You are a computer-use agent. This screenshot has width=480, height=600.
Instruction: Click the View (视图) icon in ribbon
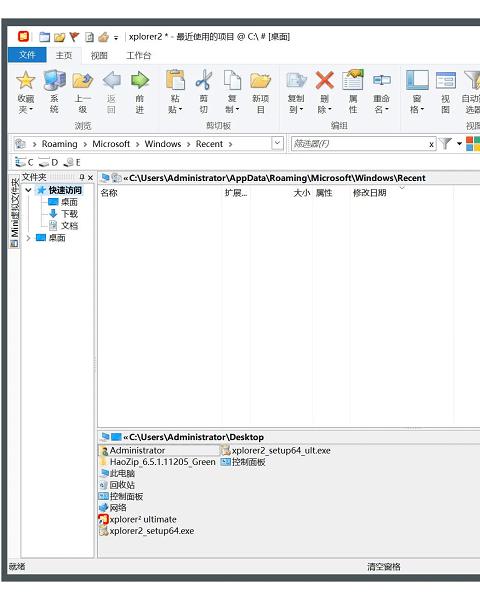(x=446, y=80)
